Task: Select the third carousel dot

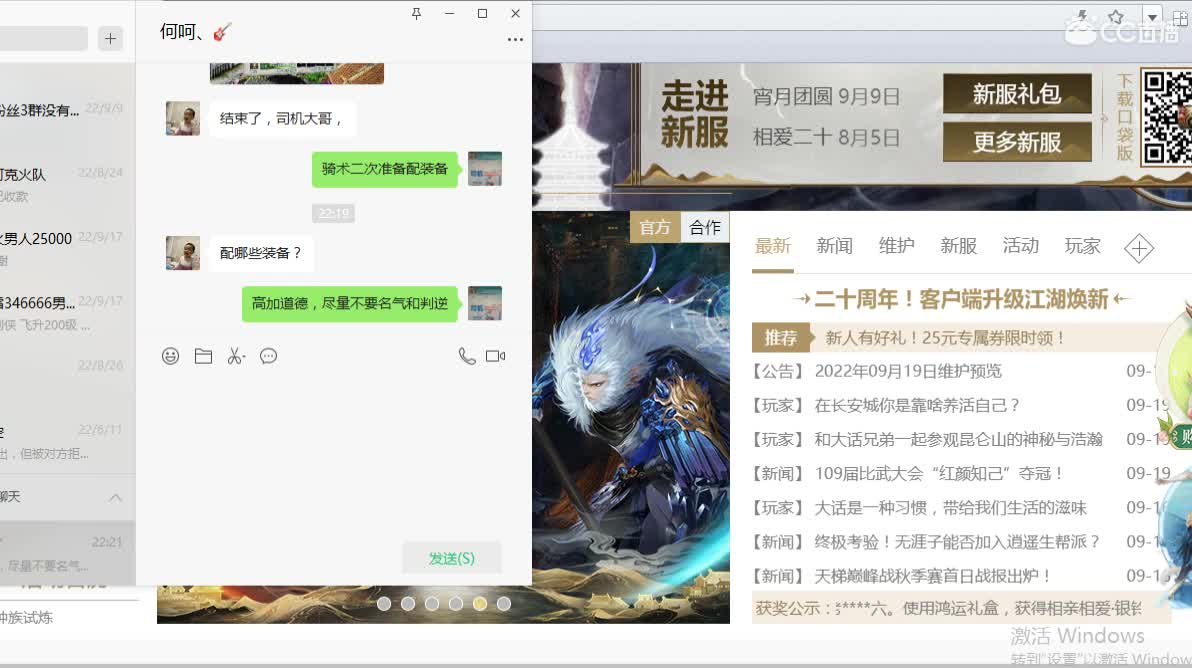Action: 432,603
